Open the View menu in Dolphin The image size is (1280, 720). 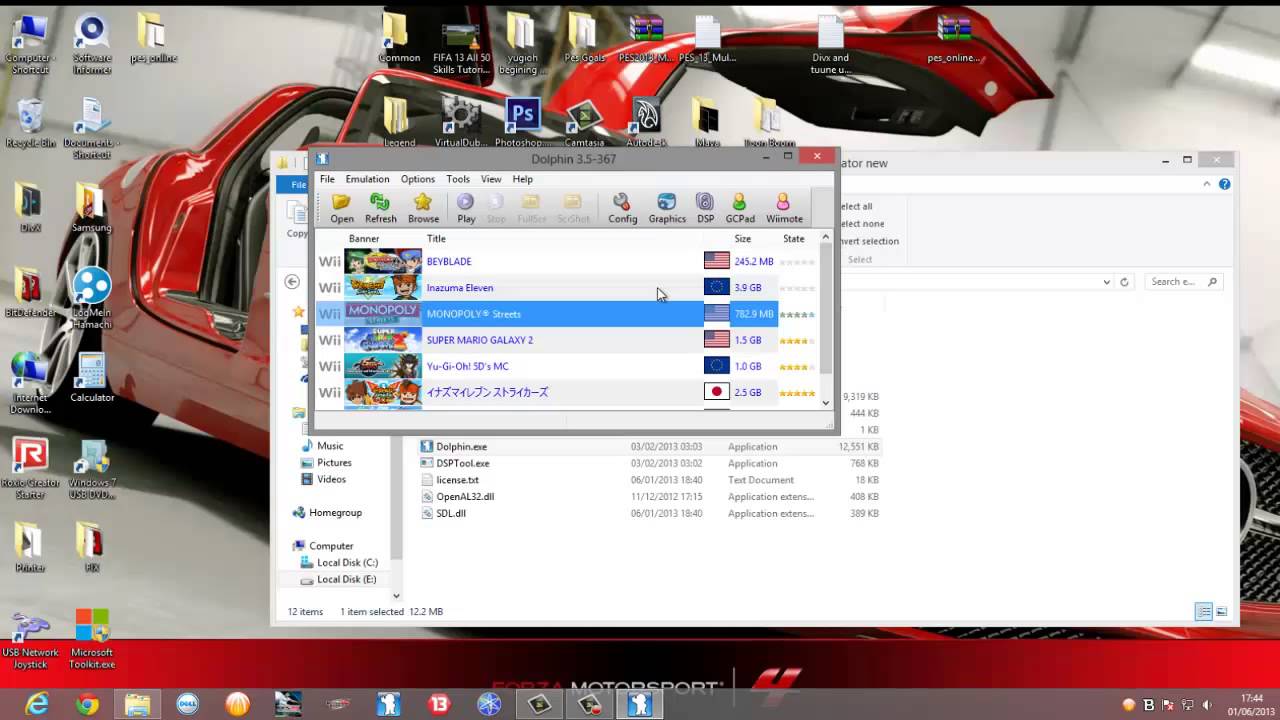point(491,179)
